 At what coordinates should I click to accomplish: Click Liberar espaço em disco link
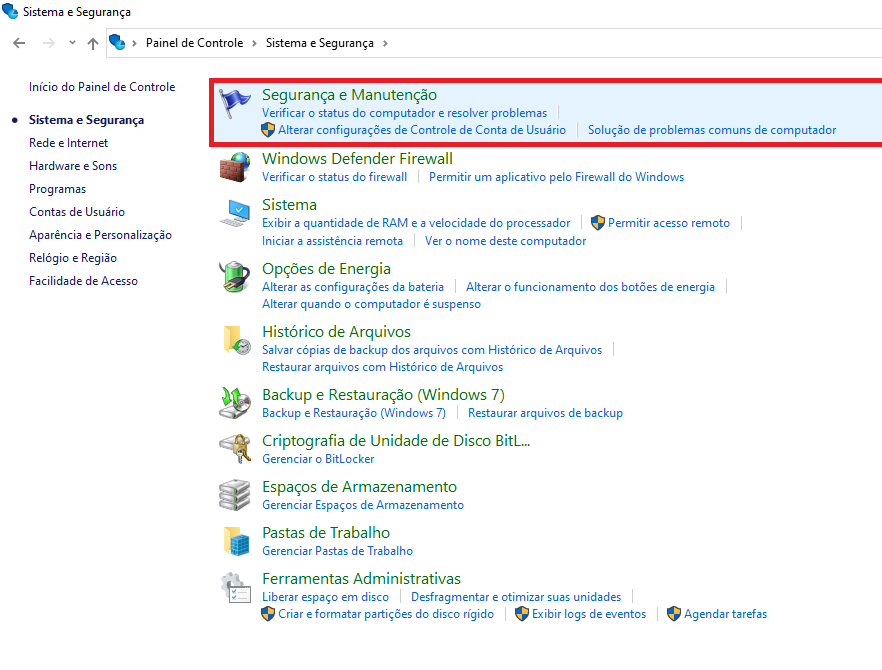(x=325, y=597)
